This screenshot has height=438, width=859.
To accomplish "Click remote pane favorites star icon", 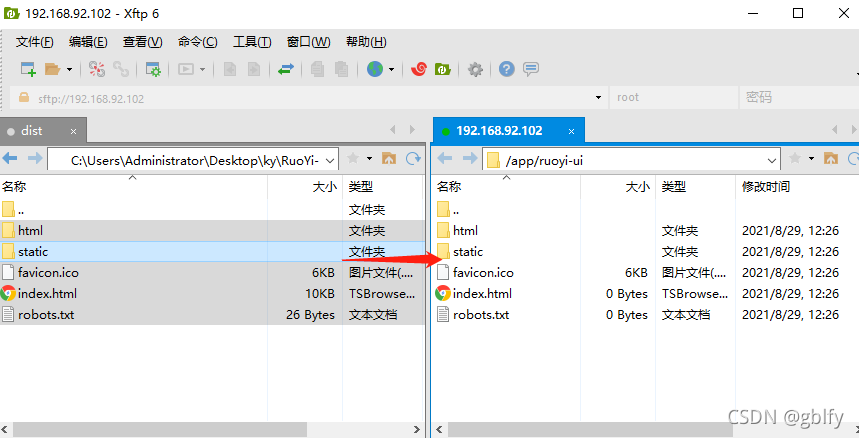I will pos(795,159).
